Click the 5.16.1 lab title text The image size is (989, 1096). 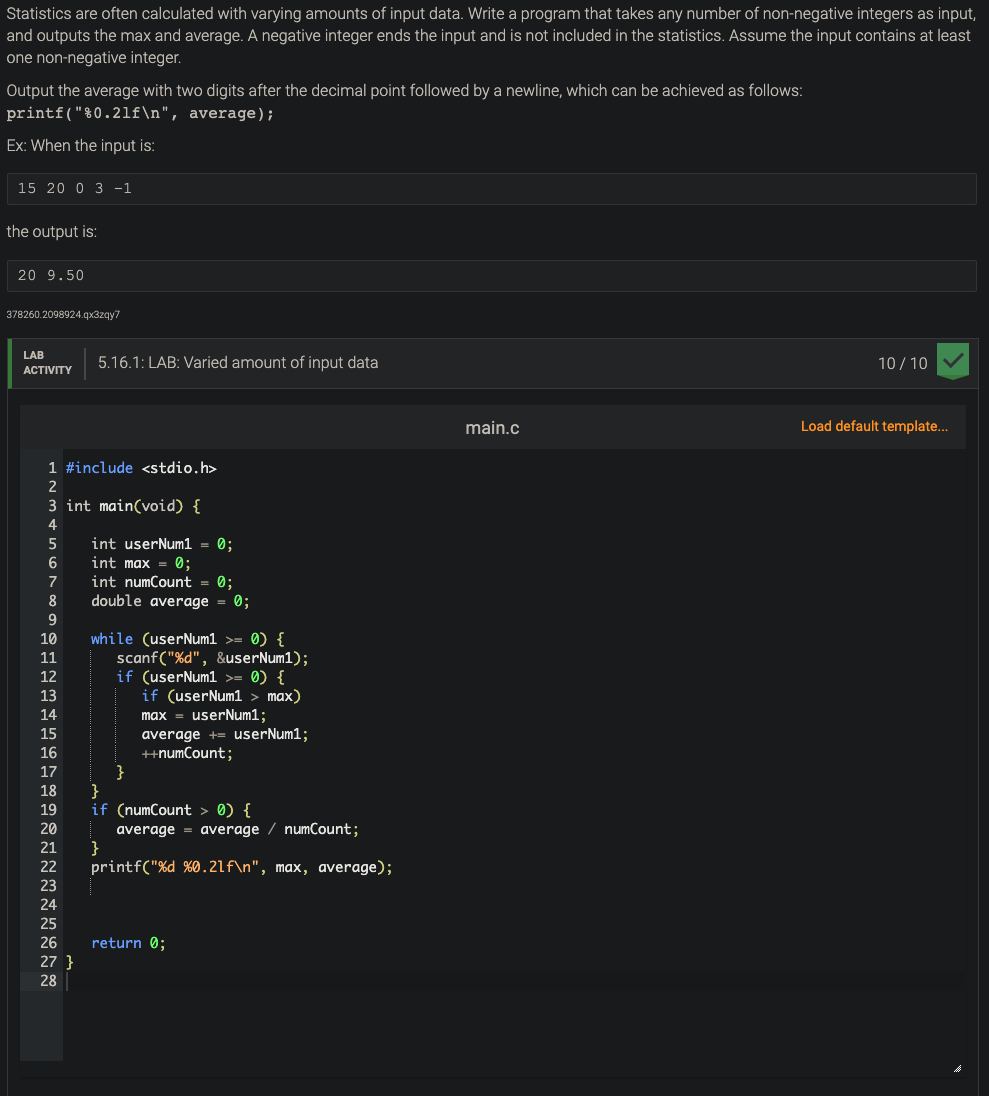[238, 362]
